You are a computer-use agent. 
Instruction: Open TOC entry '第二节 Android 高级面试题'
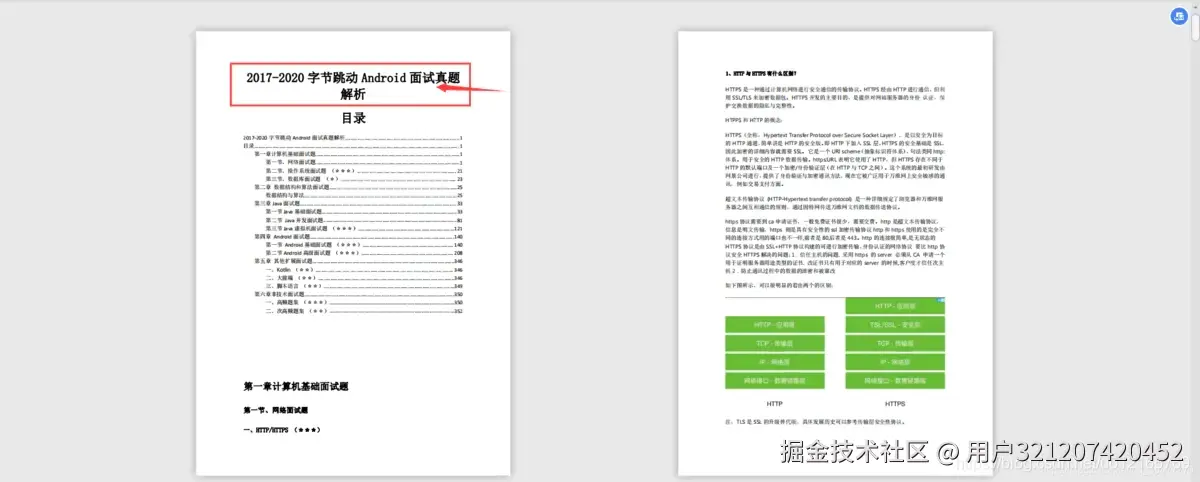(x=362, y=253)
